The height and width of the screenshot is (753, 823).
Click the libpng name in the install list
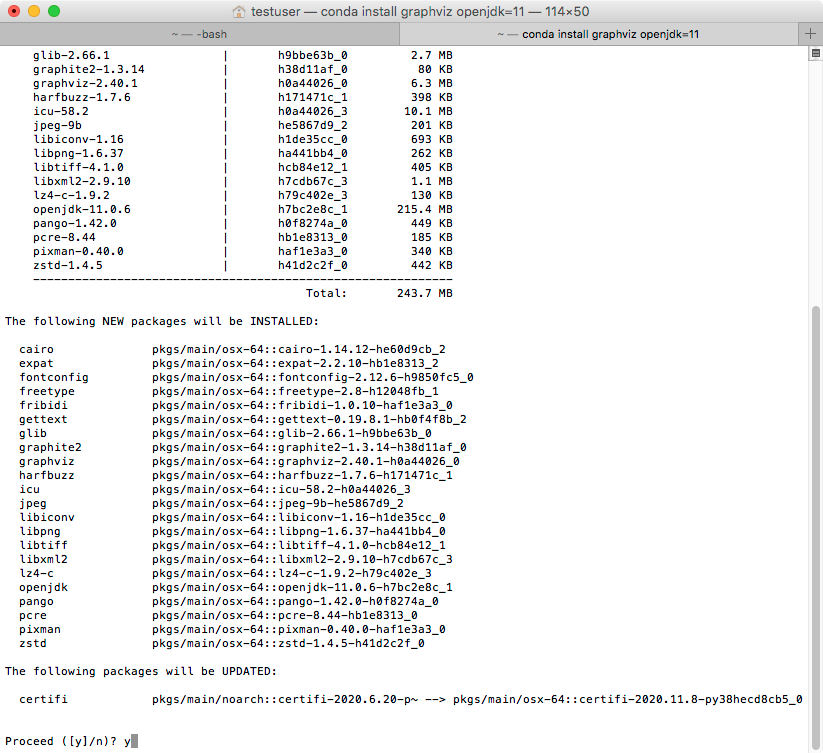(40, 531)
